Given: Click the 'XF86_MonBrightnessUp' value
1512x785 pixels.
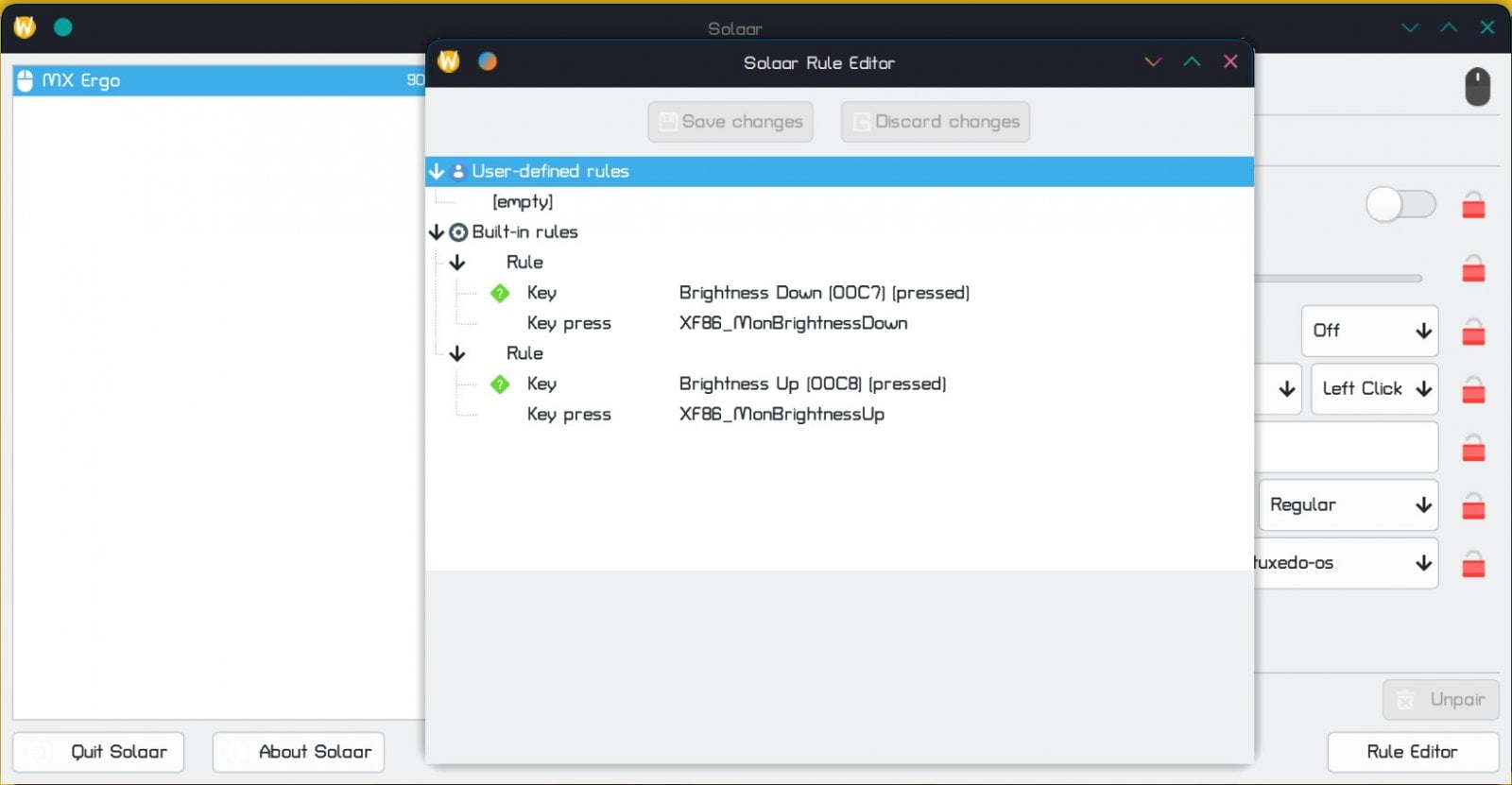Looking at the screenshot, I should pyautogui.click(x=782, y=414).
